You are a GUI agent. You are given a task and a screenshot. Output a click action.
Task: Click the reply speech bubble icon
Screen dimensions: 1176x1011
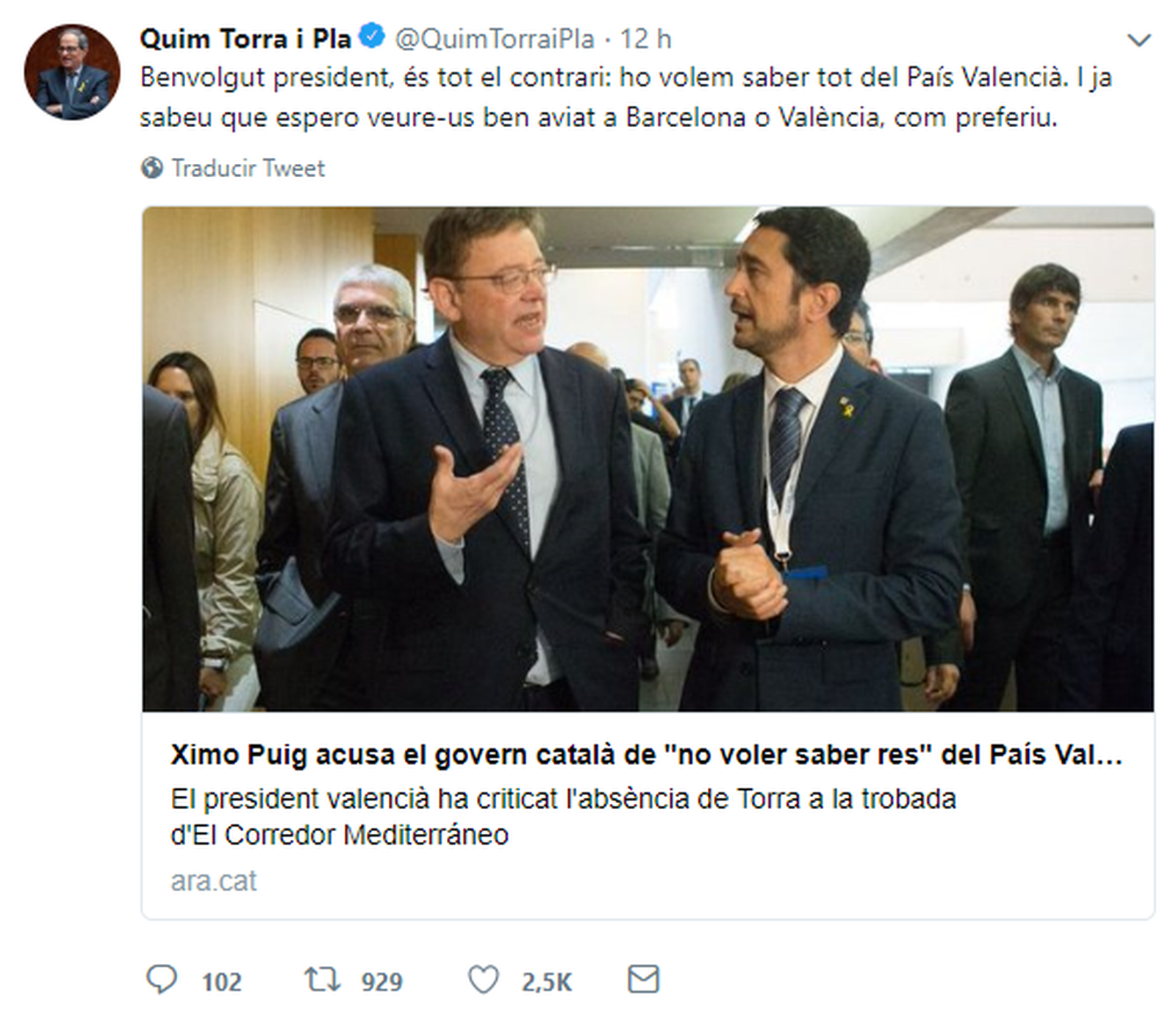click(x=162, y=979)
